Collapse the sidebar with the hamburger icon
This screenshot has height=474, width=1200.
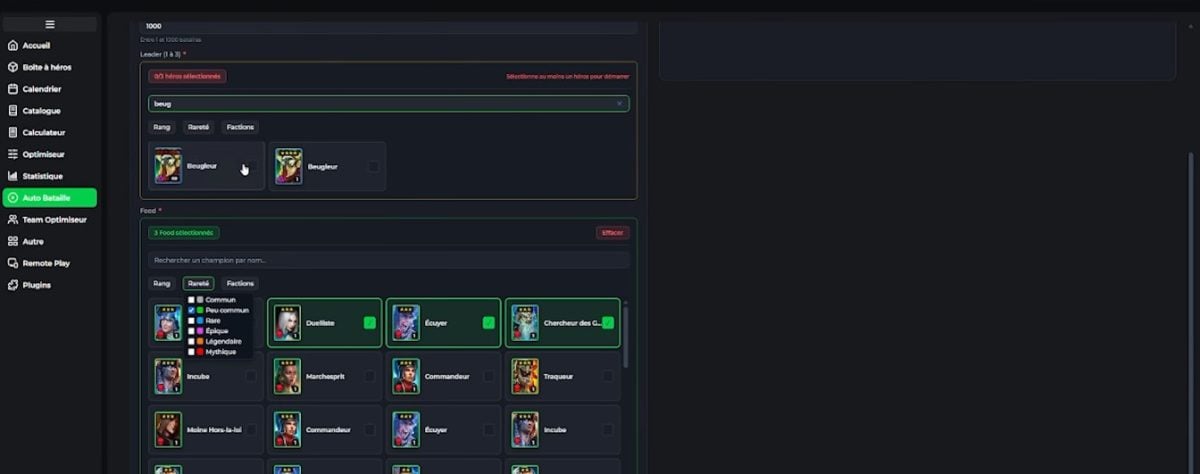pos(50,24)
